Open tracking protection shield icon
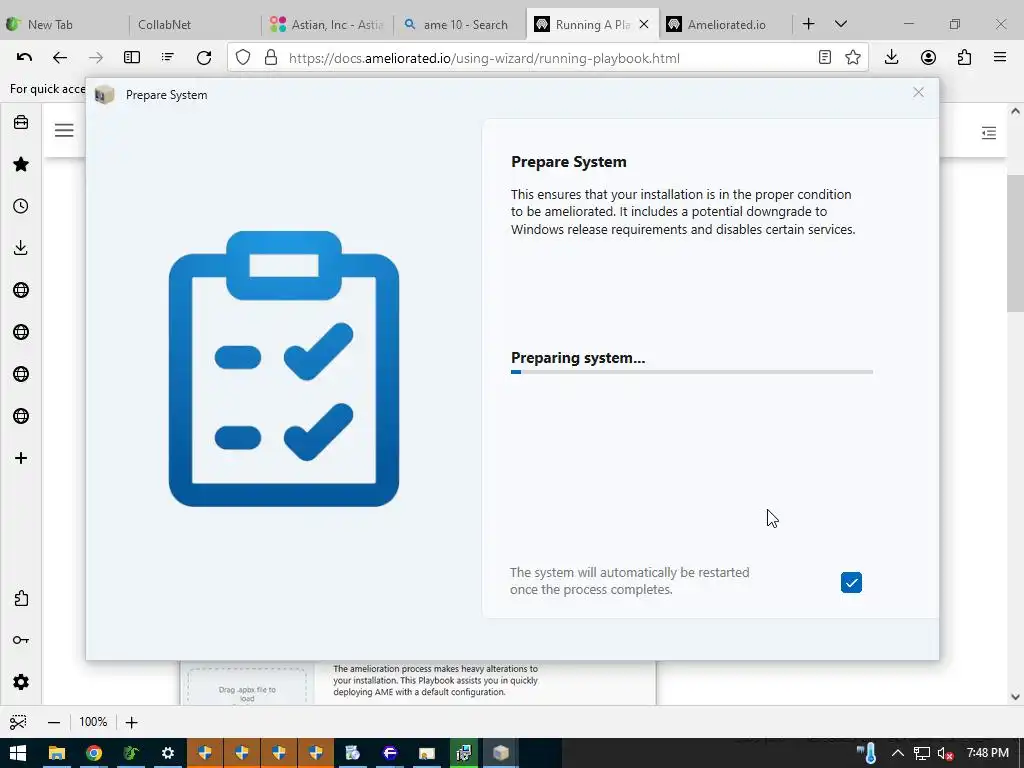Screen dimensions: 1024x768 coord(243,57)
